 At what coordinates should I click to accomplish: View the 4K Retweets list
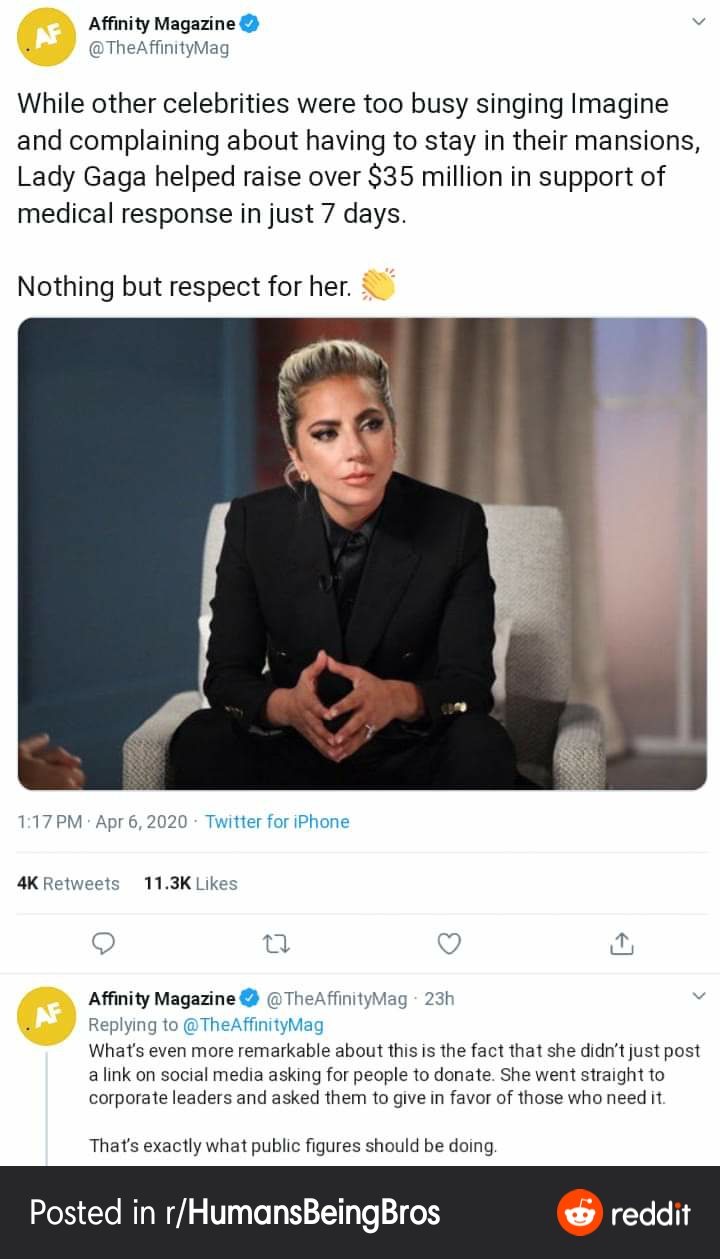point(67,883)
